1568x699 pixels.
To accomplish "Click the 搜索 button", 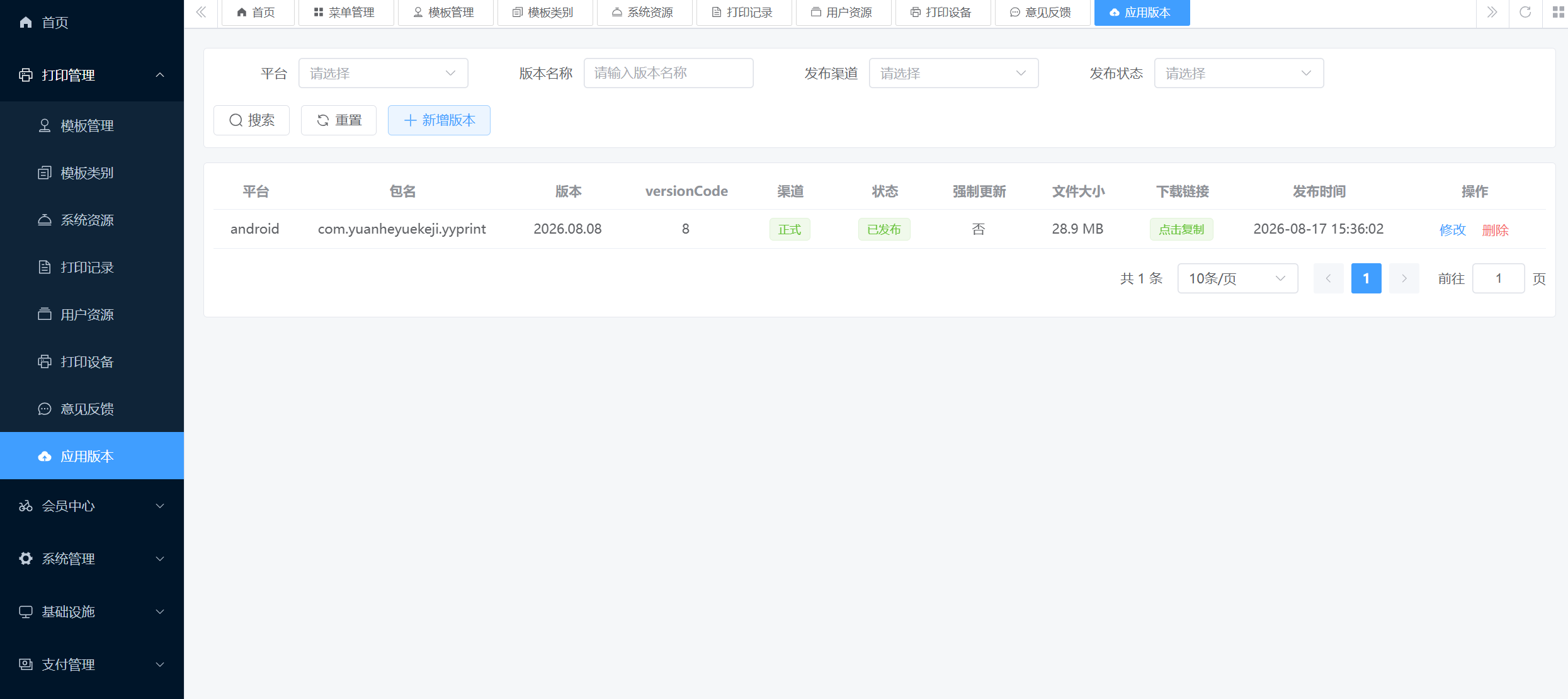I will (251, 120).
